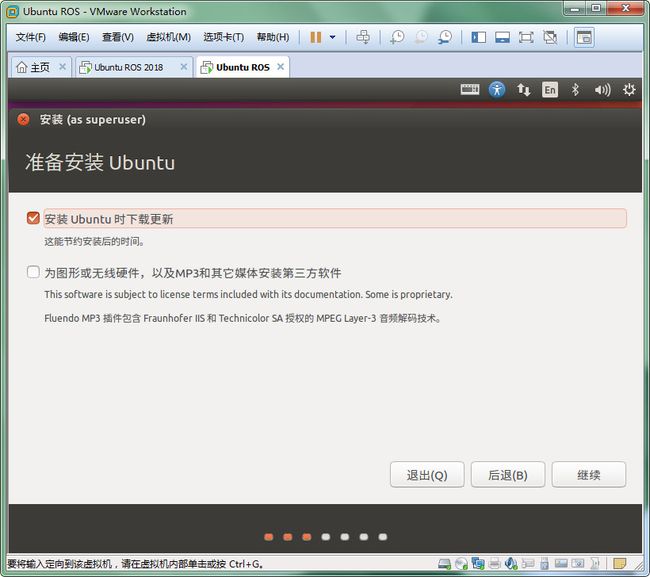Open the snapshot manager
This screenshot has width=650, height=577.
click(x=445, y=37)
